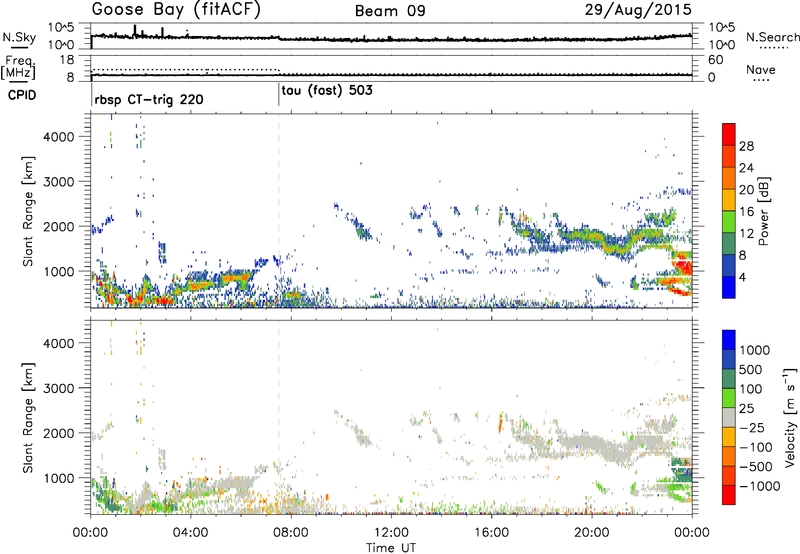Click the '4000' tick on power panel
Image resolution: width=800 pixels, height=554 pixels.
point(59,137)
